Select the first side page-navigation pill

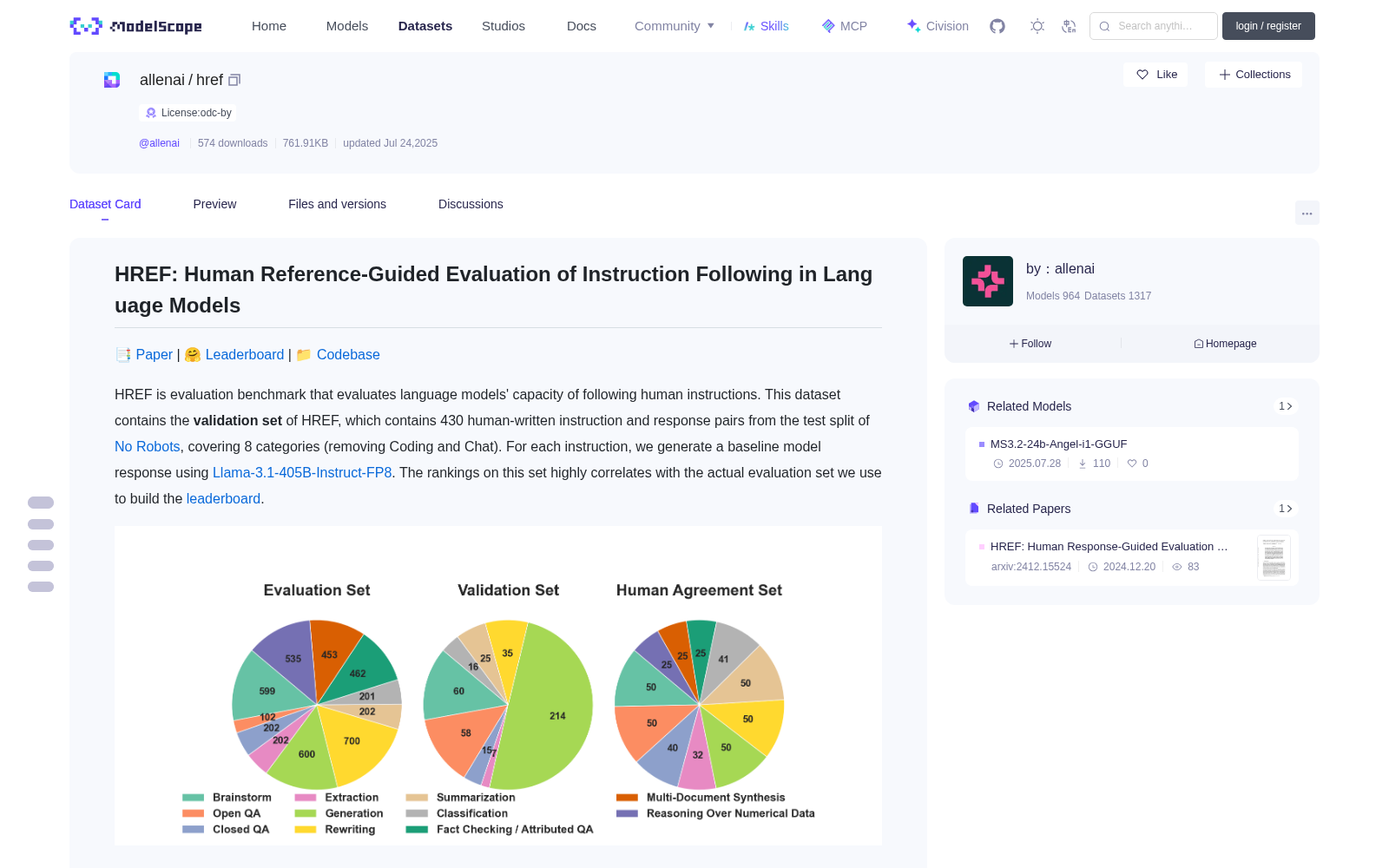41,503
